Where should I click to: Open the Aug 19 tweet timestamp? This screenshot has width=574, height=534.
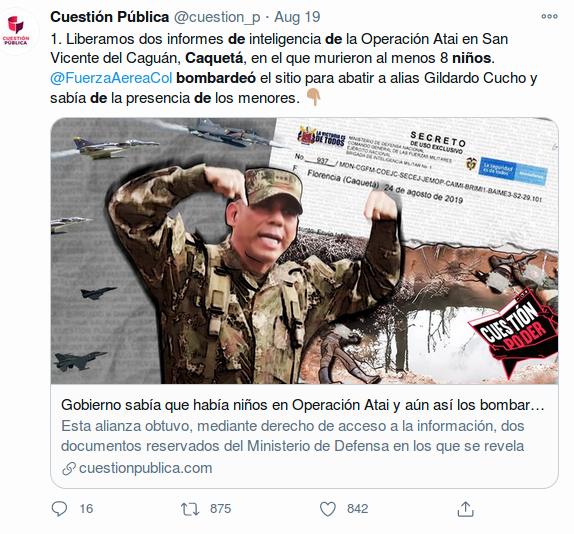coord(297,17)
